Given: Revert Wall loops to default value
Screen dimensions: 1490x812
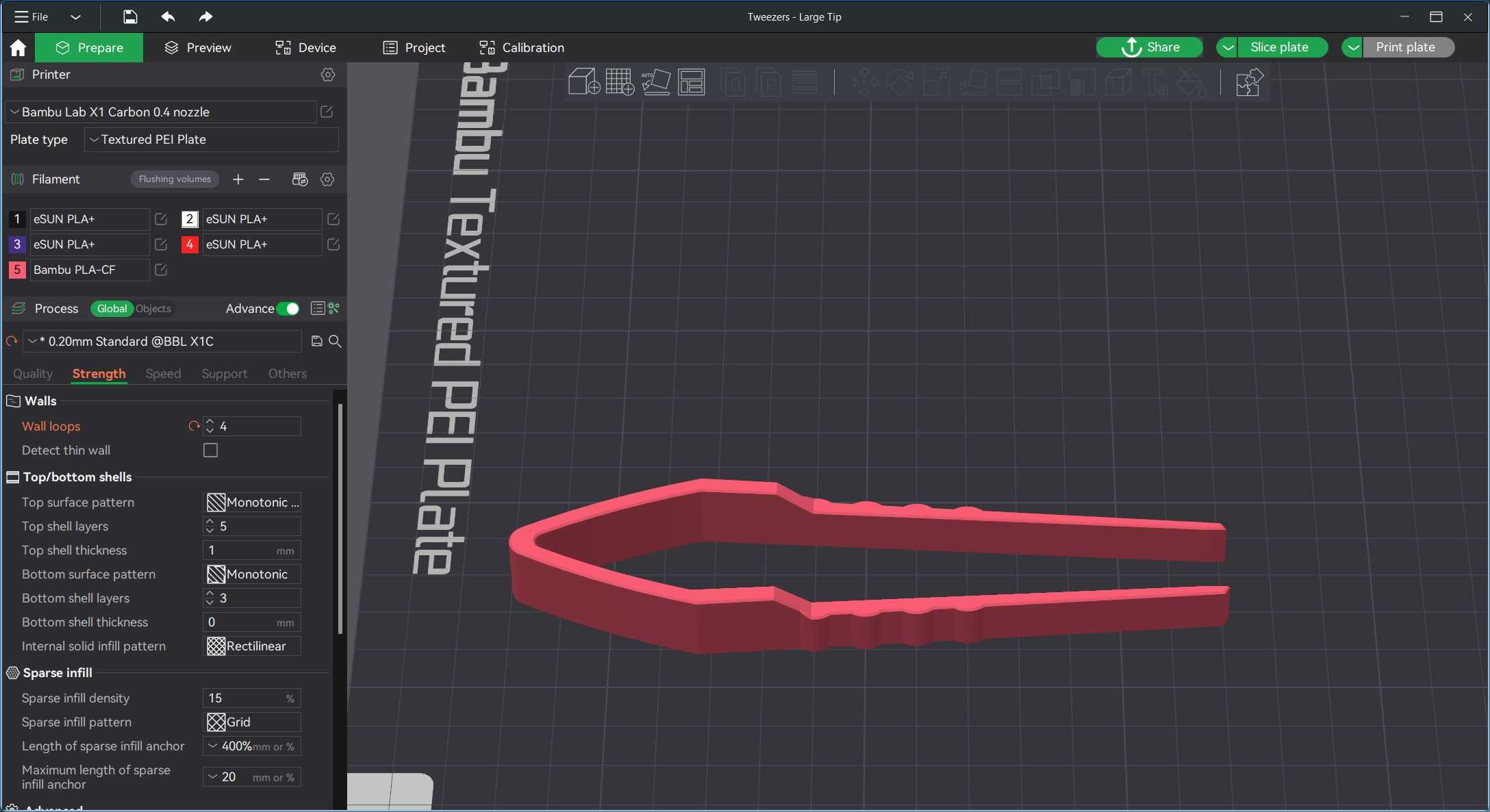Looking at the screenshot, I should (194, 426).
